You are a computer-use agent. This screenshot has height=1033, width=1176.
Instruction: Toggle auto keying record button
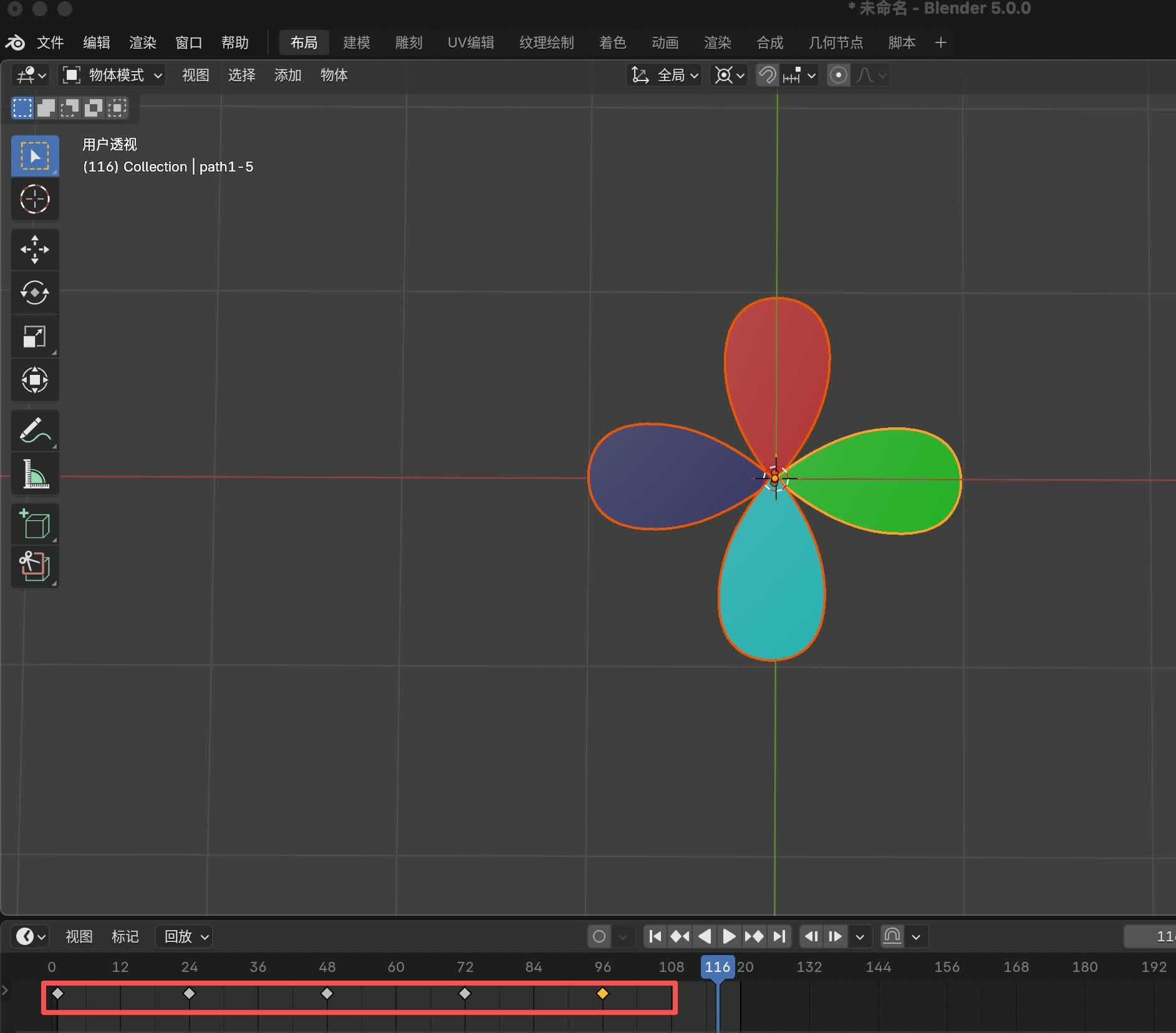[x=599, y=936]
